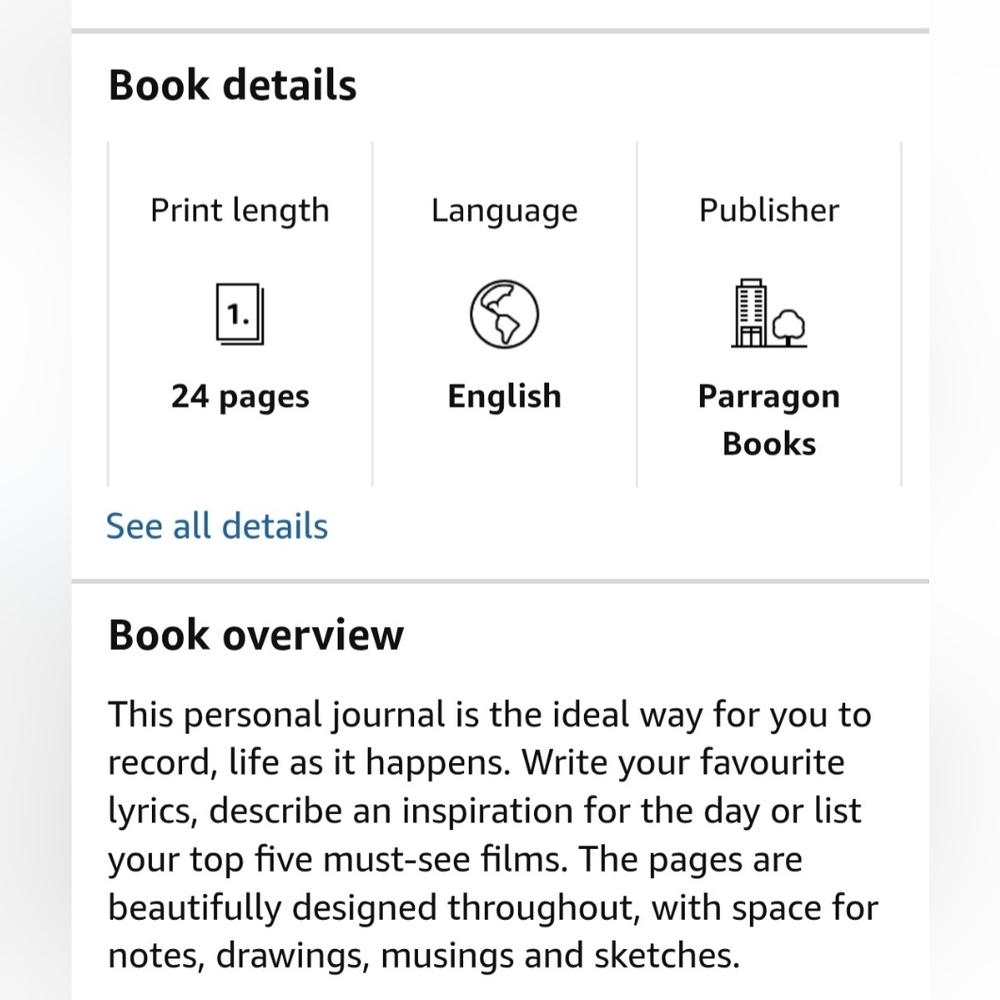This screenshot has height=1000, width=1000.
Task: Click the horizontal divider above Book details
Action: (x=500, y=31)
